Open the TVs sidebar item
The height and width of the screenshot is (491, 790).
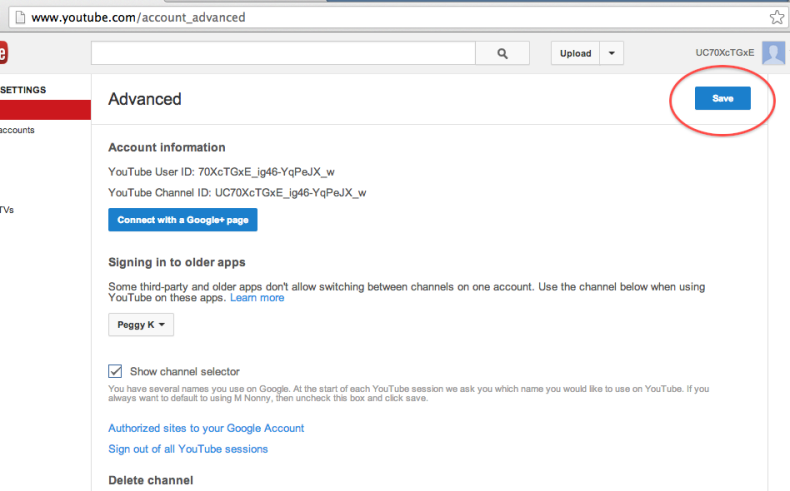[x=7, y=210]
